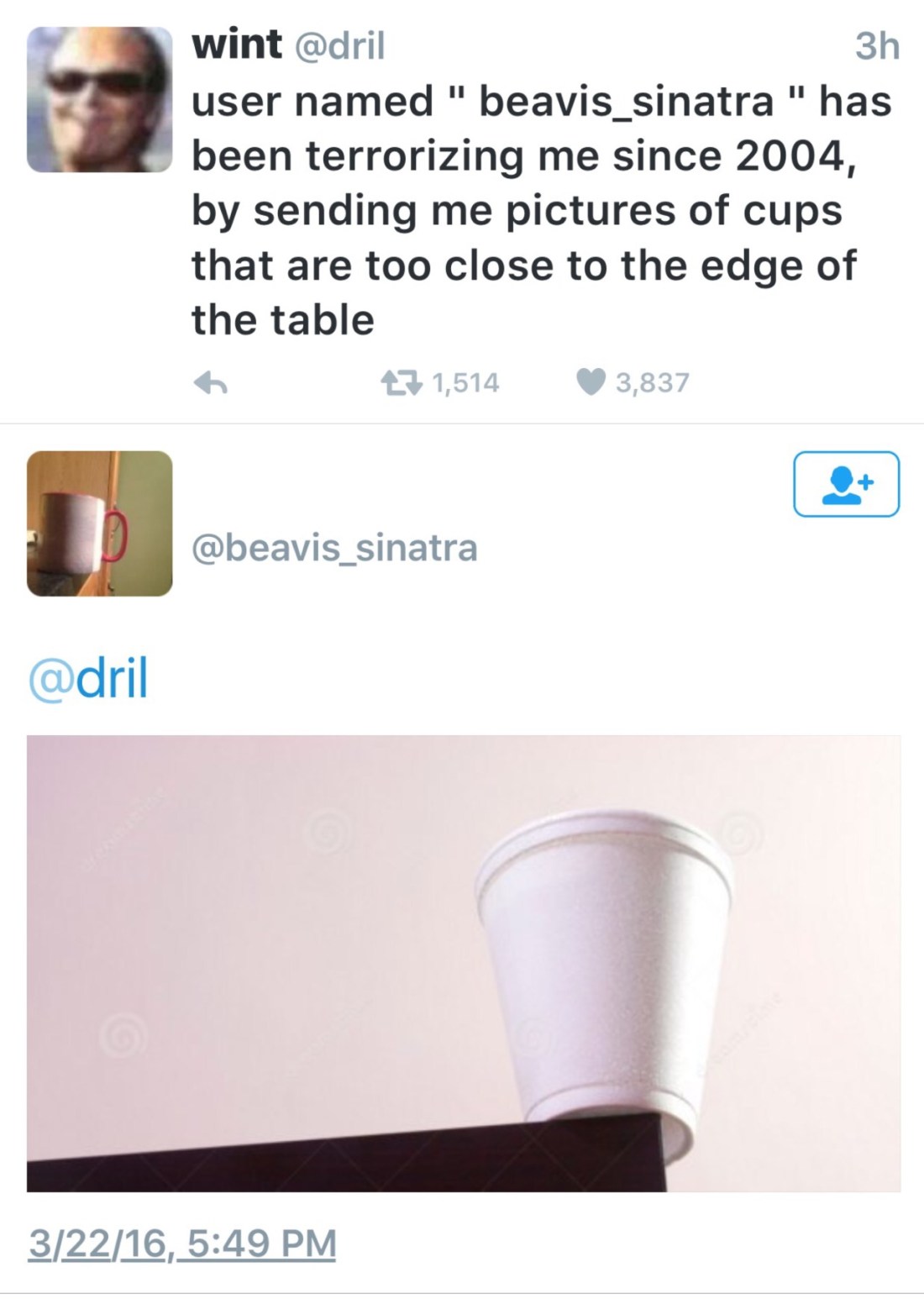This screenshot has width=924, height=1299.
Task: Click the "3h" tweet timestamp
Action: tap(877, 46)
